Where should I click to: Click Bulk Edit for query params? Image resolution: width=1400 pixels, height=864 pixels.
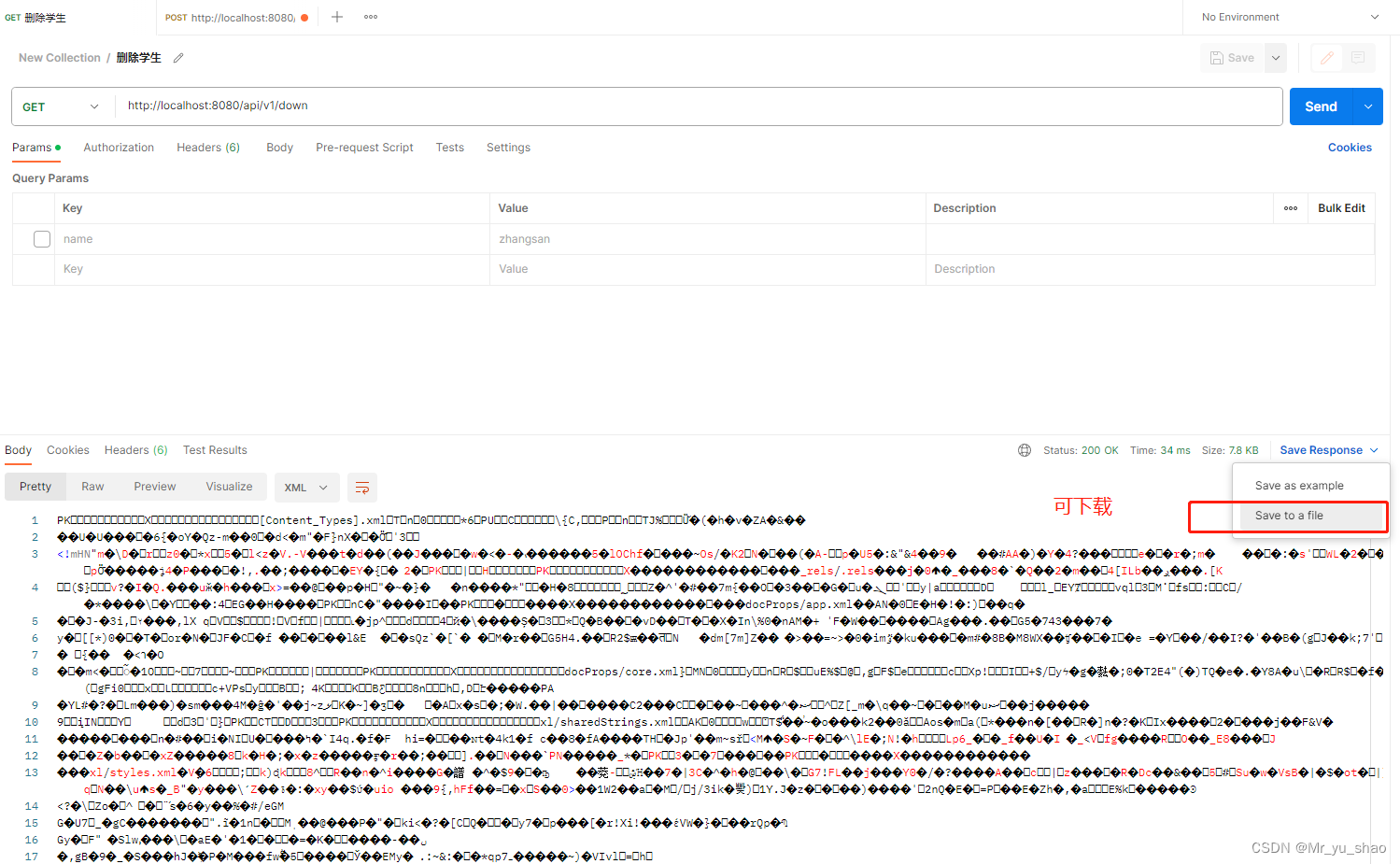point(1341,207)
